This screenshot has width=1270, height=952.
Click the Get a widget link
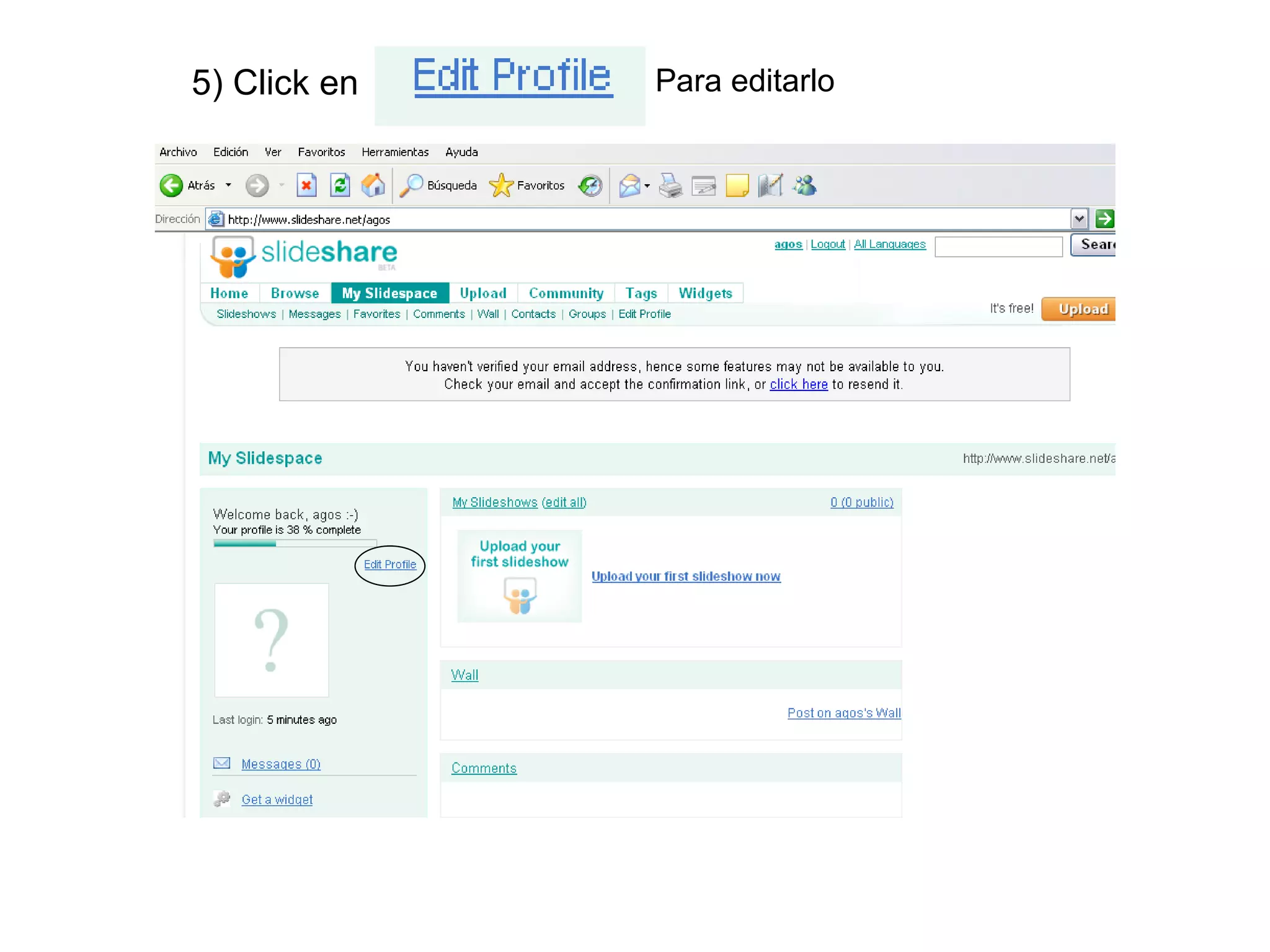277,800
